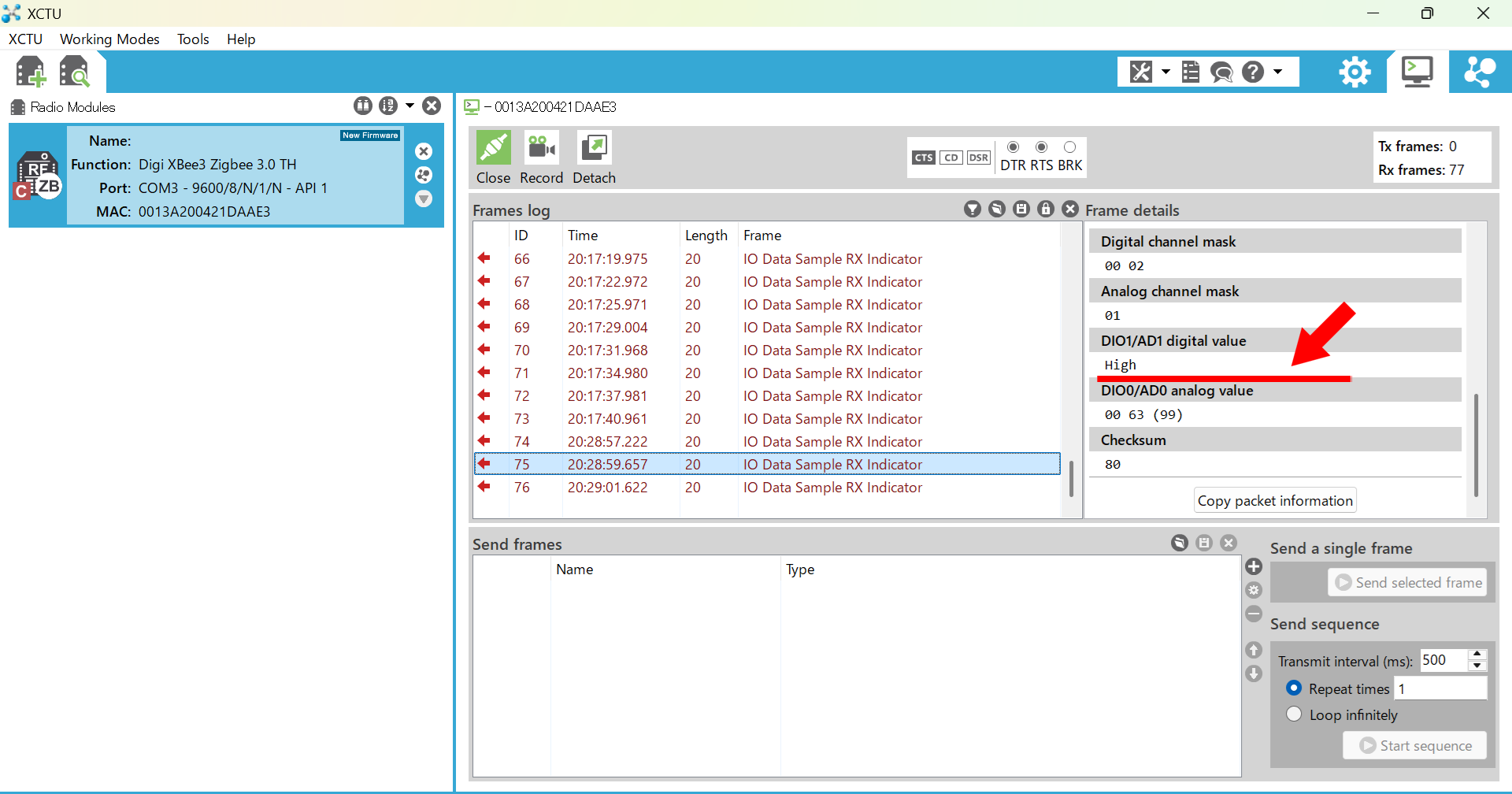1512x794 pixels.
Task: Discover remote nodes of XBee3 module
Action: 424,175
